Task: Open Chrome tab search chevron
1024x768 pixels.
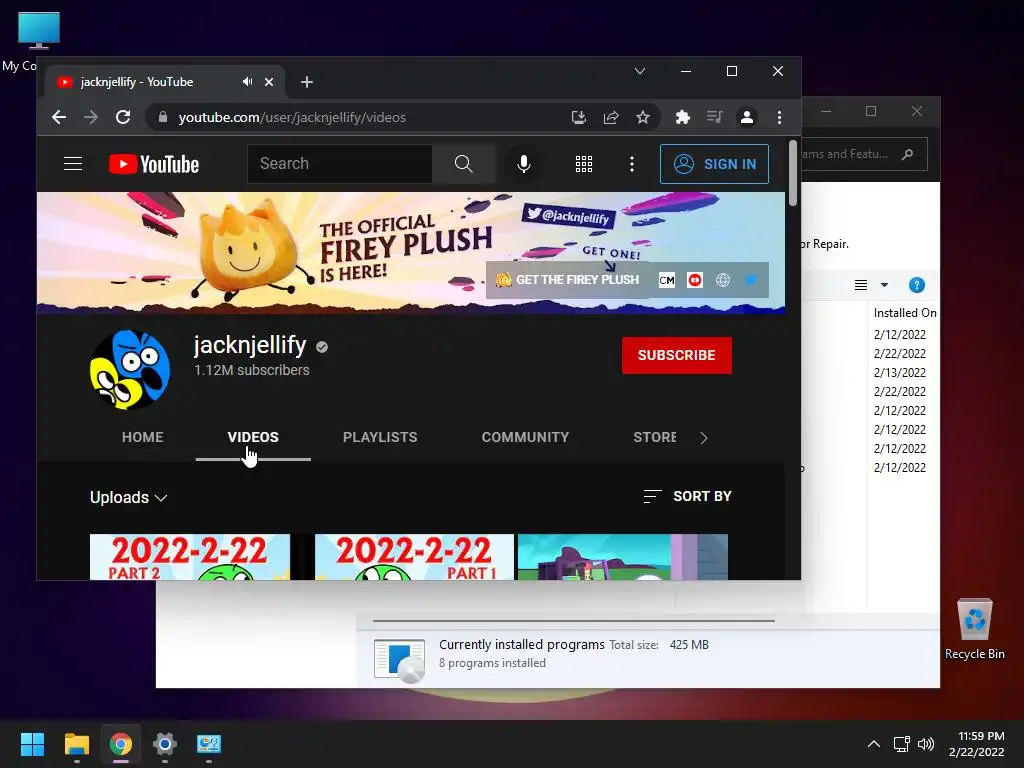Action: click(640, 71)
